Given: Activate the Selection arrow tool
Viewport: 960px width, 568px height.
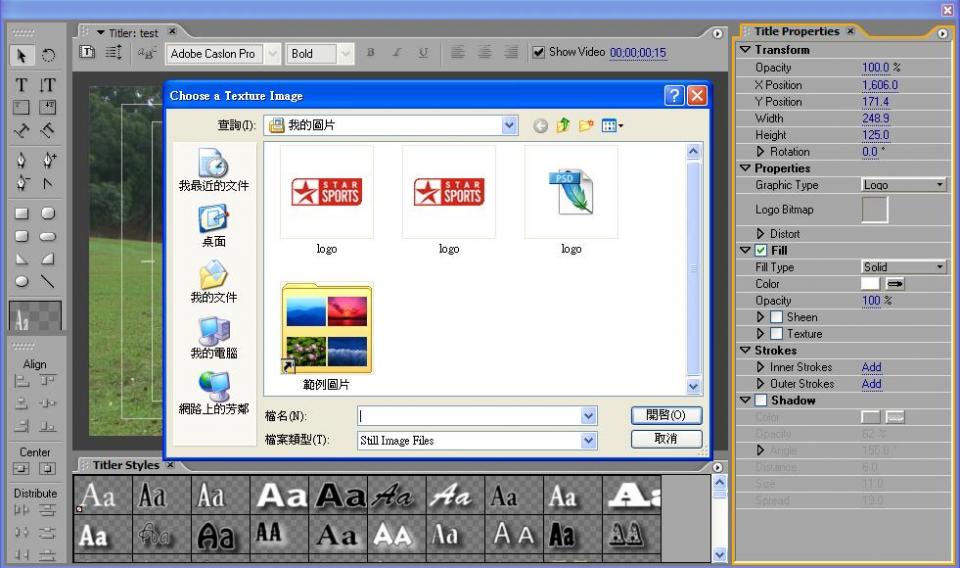Looking at the screenshot, I should coord(22,55).
